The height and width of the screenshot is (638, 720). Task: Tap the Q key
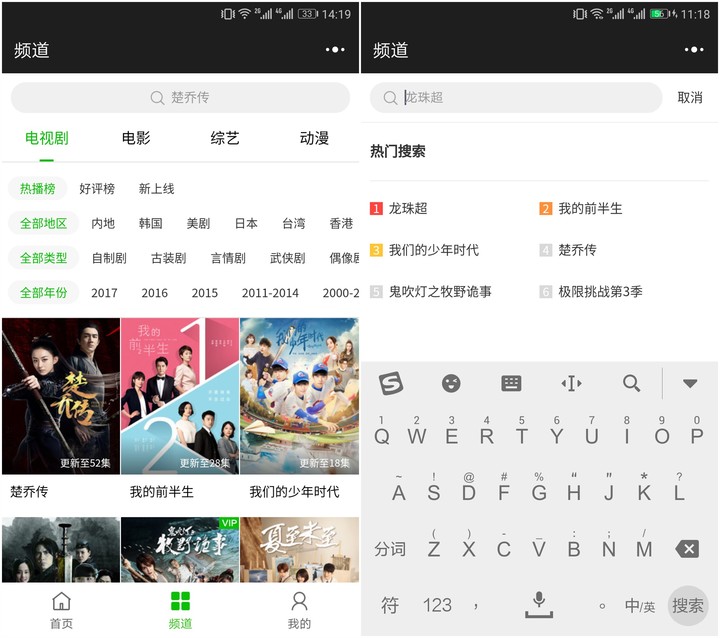tap(382, 432)
